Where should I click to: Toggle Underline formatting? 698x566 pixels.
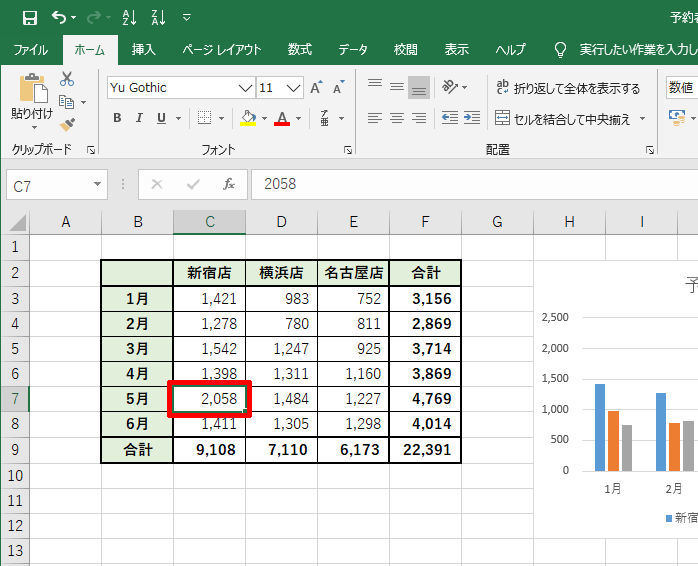[x=161, y=118]
